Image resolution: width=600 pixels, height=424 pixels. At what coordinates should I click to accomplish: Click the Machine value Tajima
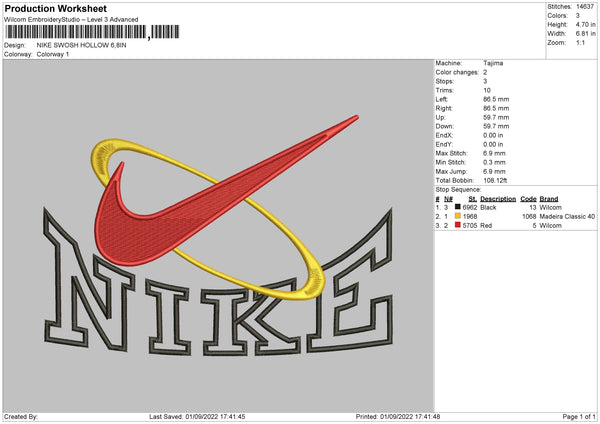(x=493, y=63)
